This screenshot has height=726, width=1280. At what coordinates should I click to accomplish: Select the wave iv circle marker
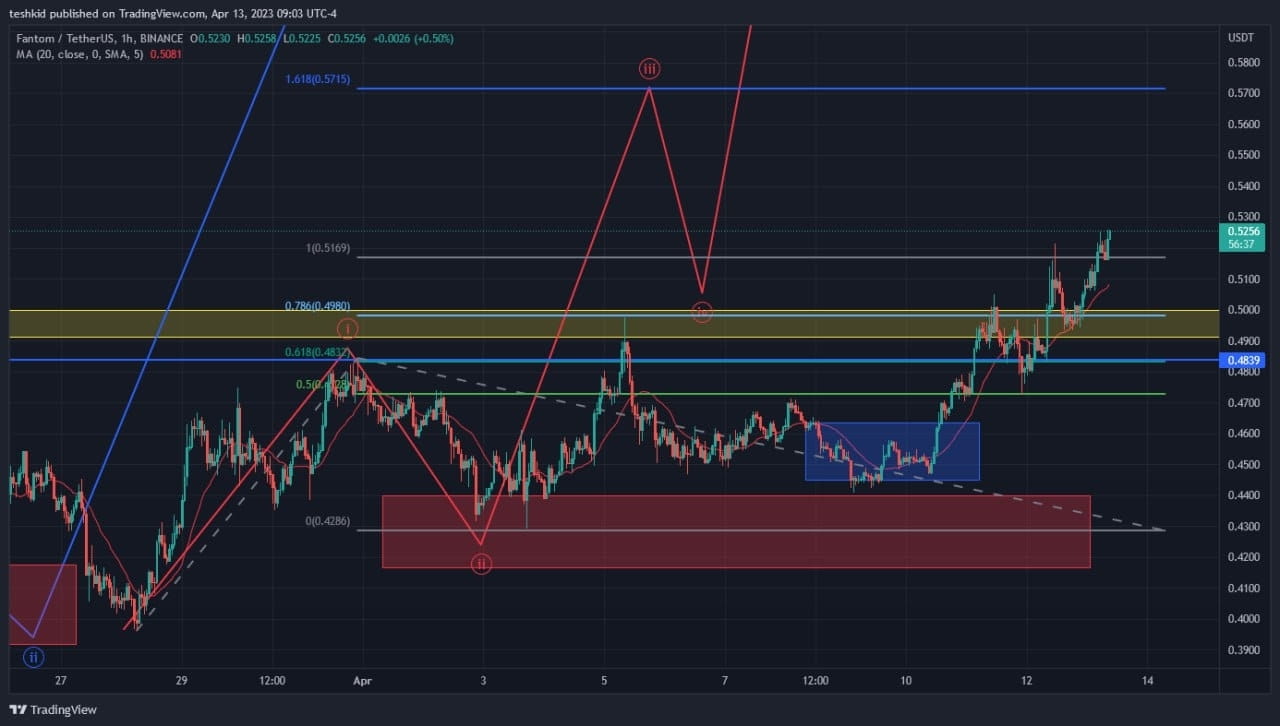point(702,313)
